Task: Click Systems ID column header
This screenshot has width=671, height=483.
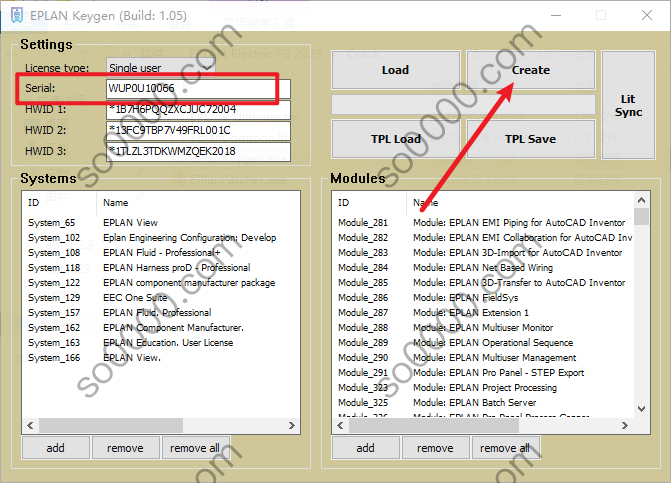Action: pyautogui.click(x=59, y=203)
